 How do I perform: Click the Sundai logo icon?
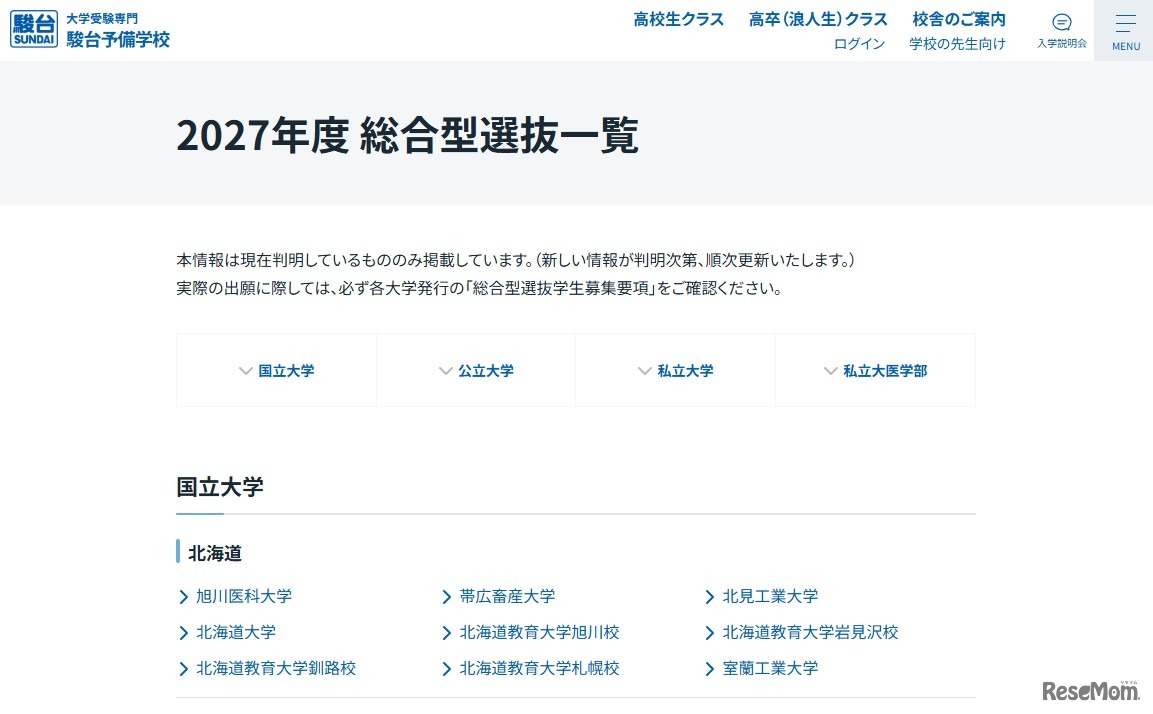pyautogui.click(x=34, y=29)
